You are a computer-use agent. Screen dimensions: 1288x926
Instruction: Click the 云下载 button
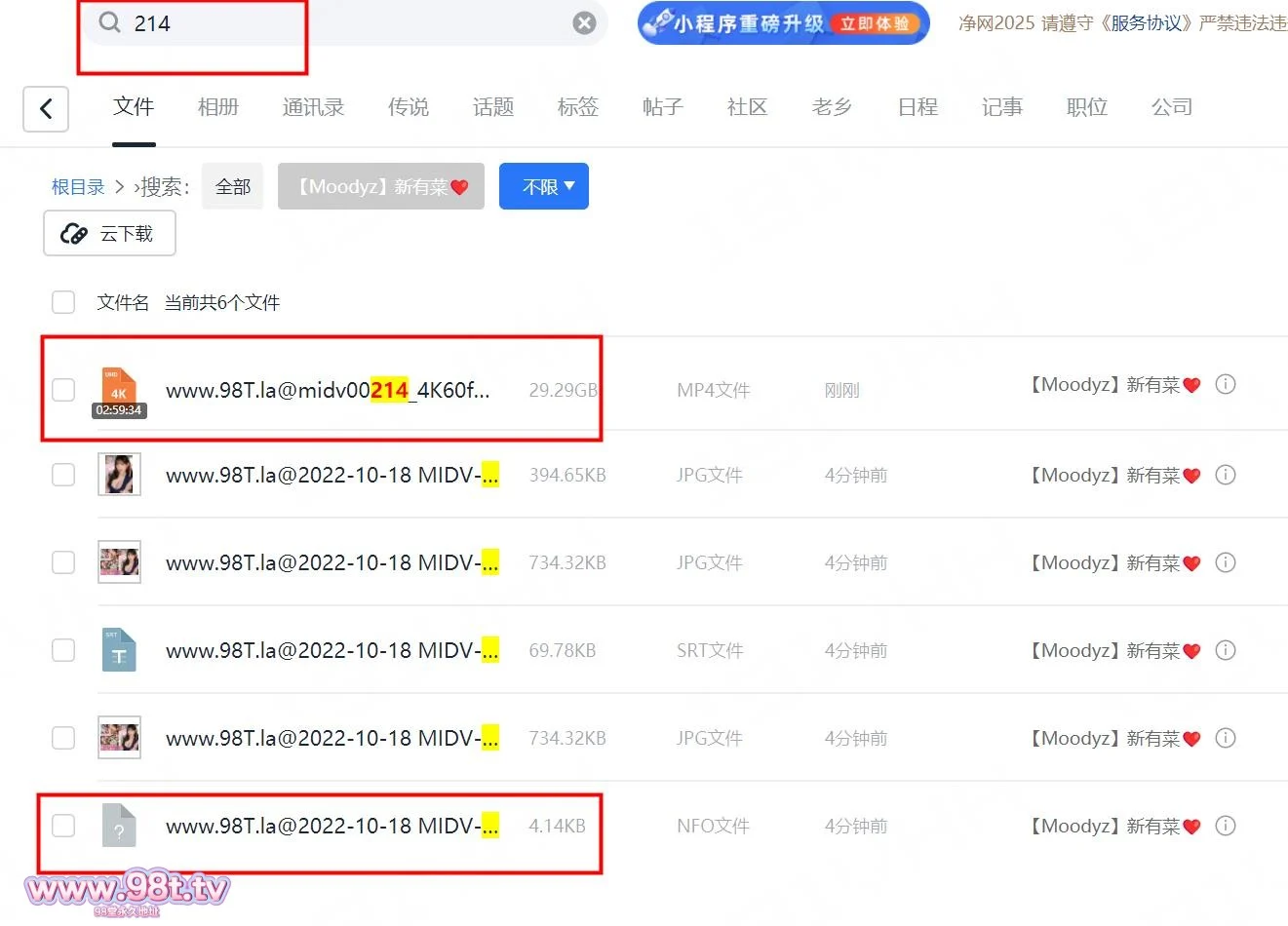109,234
